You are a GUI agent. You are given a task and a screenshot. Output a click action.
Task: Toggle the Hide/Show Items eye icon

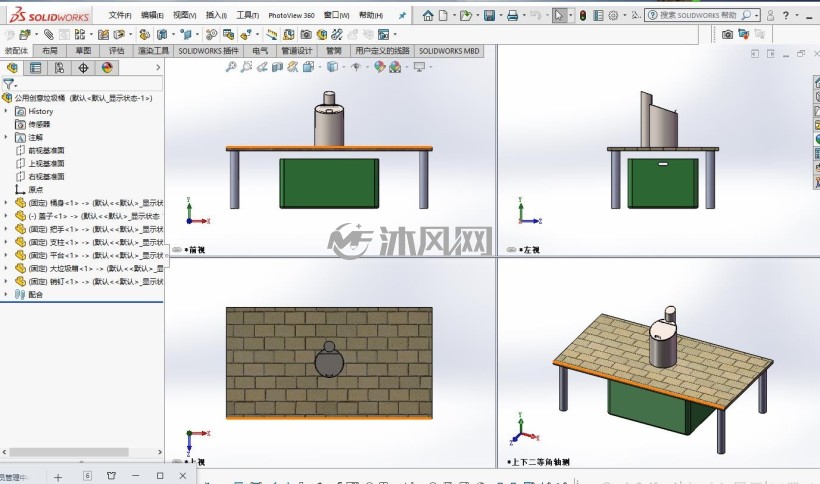pos(356,67)
